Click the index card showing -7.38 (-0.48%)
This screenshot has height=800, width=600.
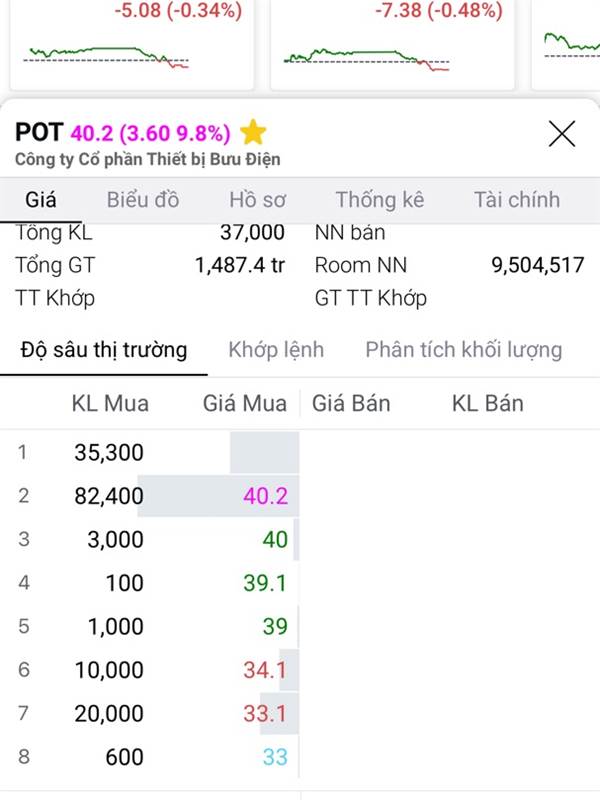[392, 44]
